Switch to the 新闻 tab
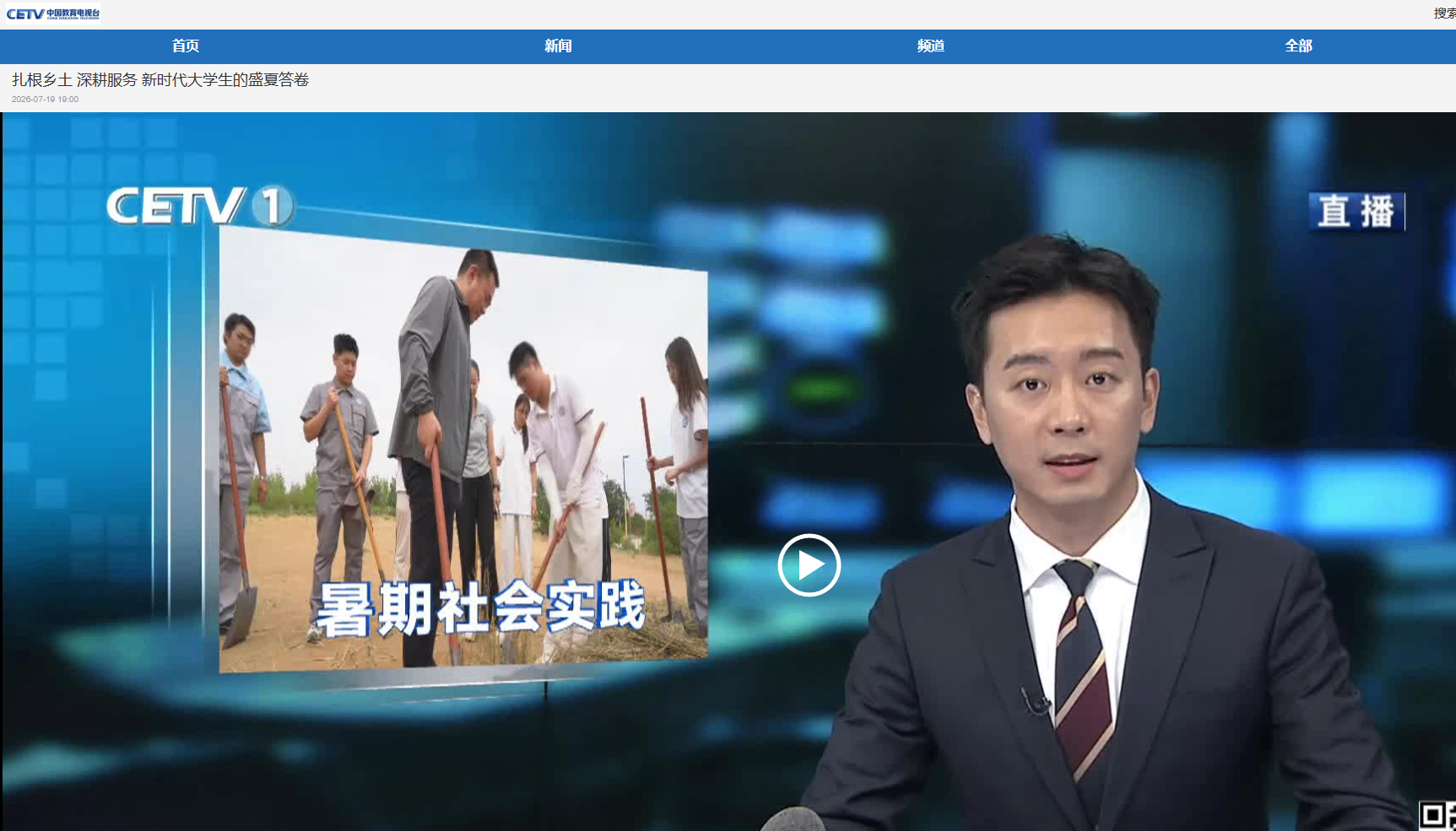This screenshot has height=831, width=1456. pyautogui.click(x=558, y=46)
